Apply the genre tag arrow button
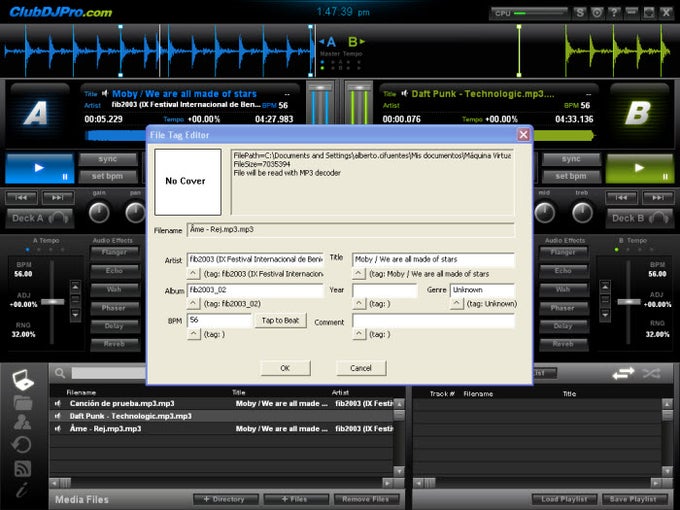The width and height of the screenshot is (680, 510). tap(457, 304)
